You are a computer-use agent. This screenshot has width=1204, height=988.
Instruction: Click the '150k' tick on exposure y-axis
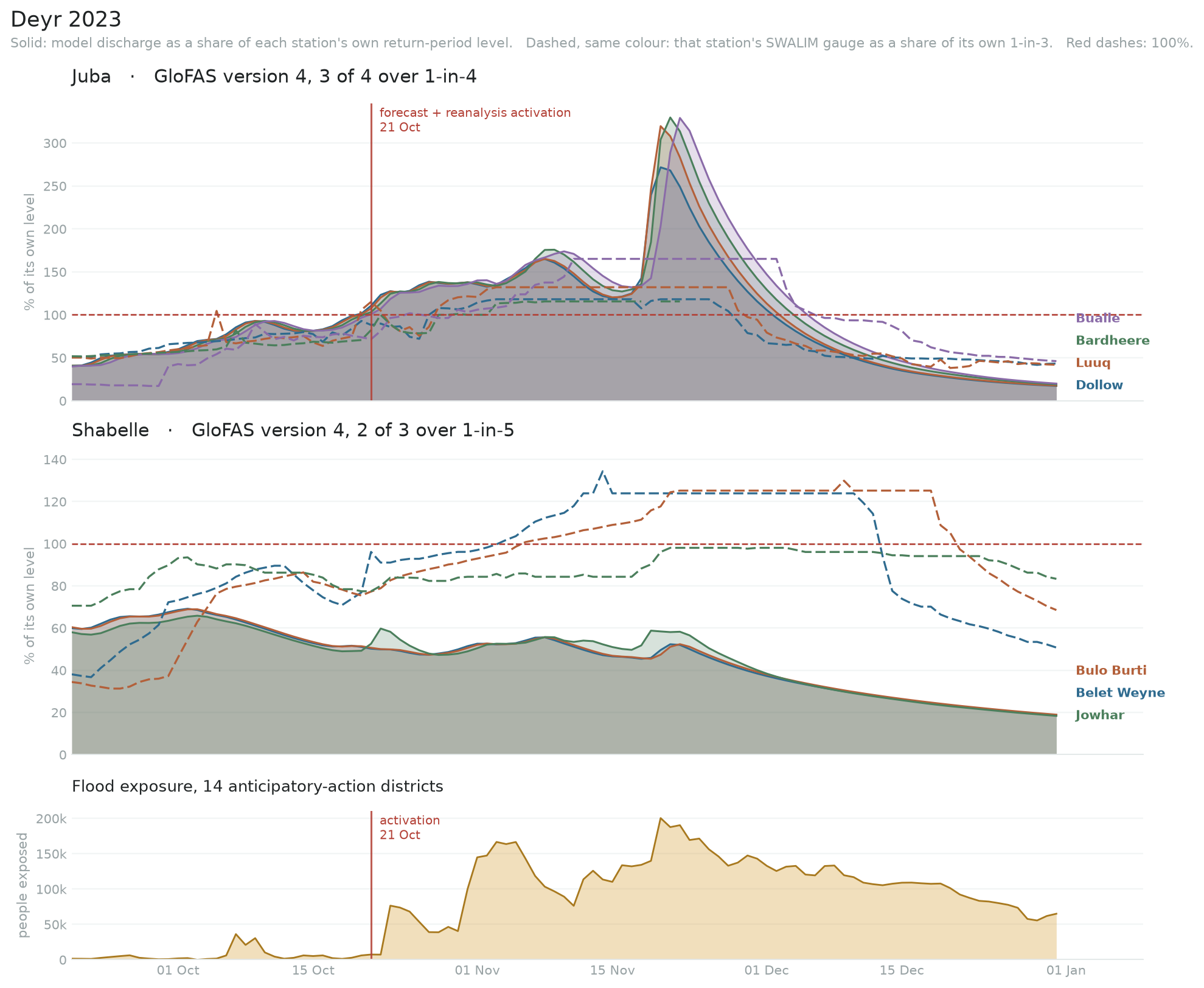click(51, 854)
